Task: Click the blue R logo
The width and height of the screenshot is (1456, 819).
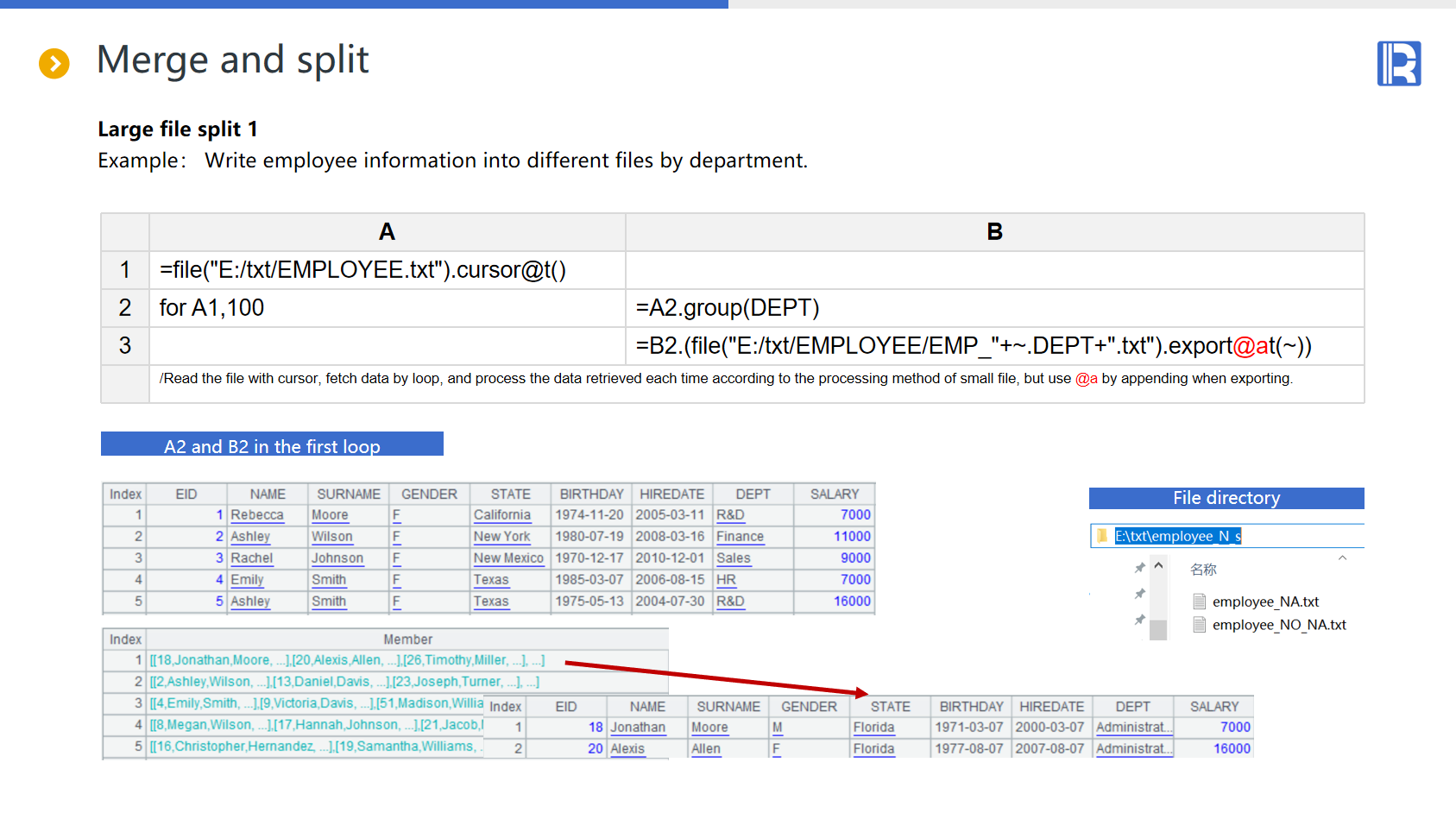Action: tap(1398, 64)
